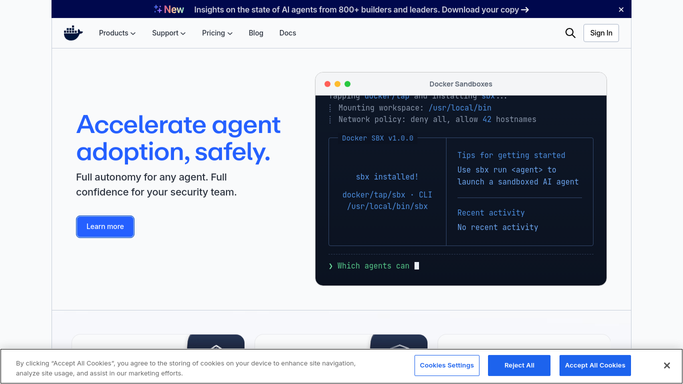Click Accept All Cookies

tap(595, 365)
